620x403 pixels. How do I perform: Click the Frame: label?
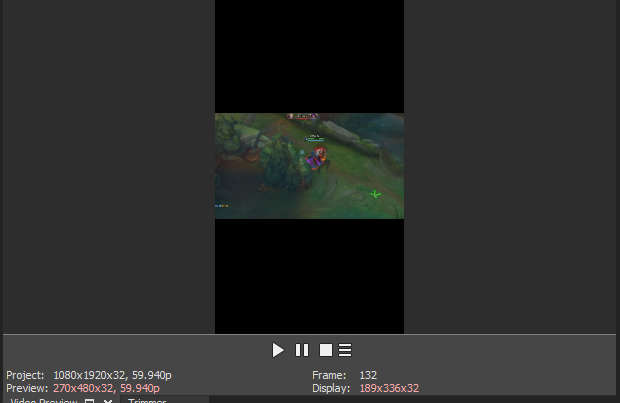click(x=329, y=375)
